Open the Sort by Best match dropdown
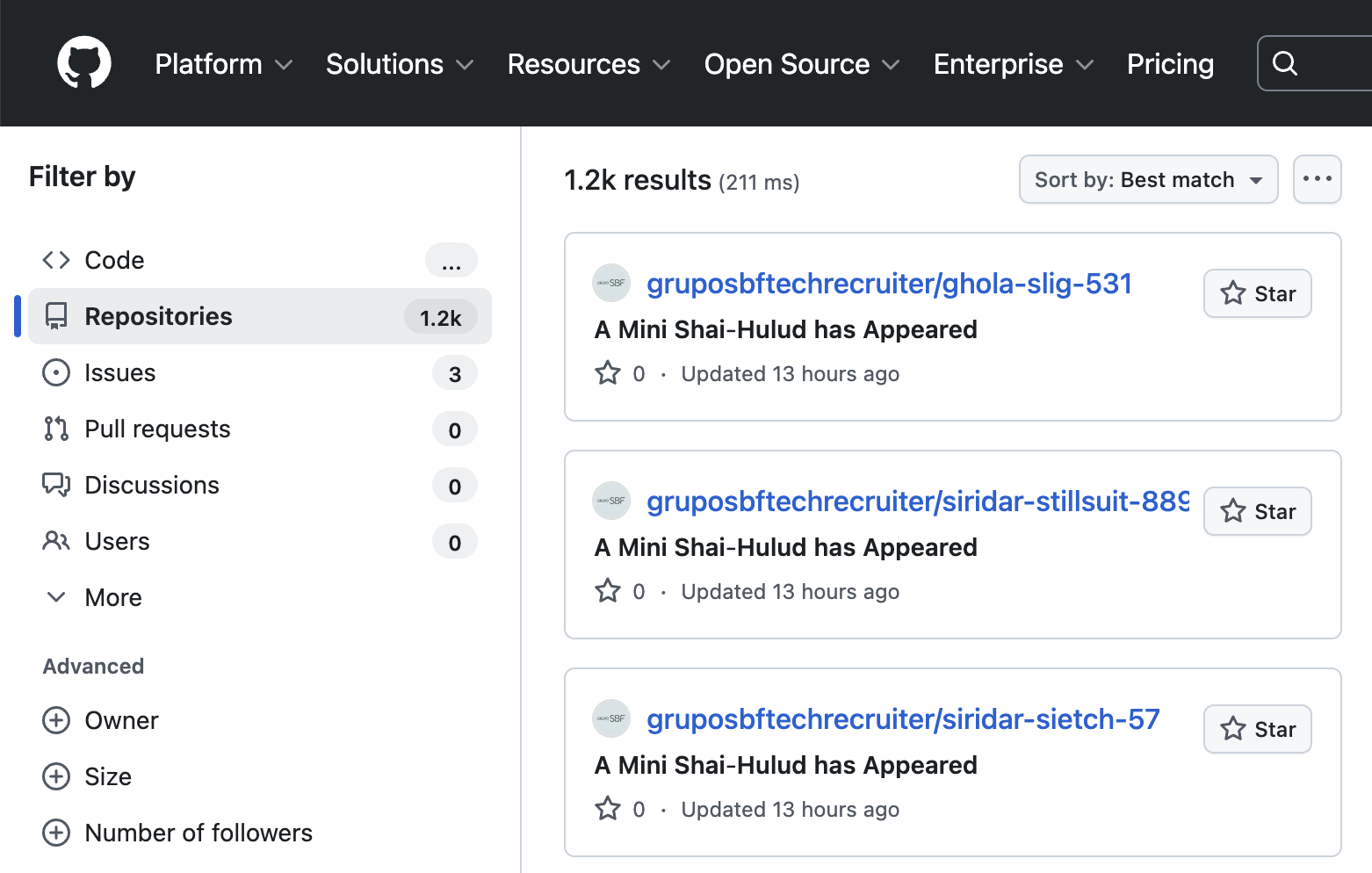This screenshot has width=1372, height=873. click(x=1149, y=179)
